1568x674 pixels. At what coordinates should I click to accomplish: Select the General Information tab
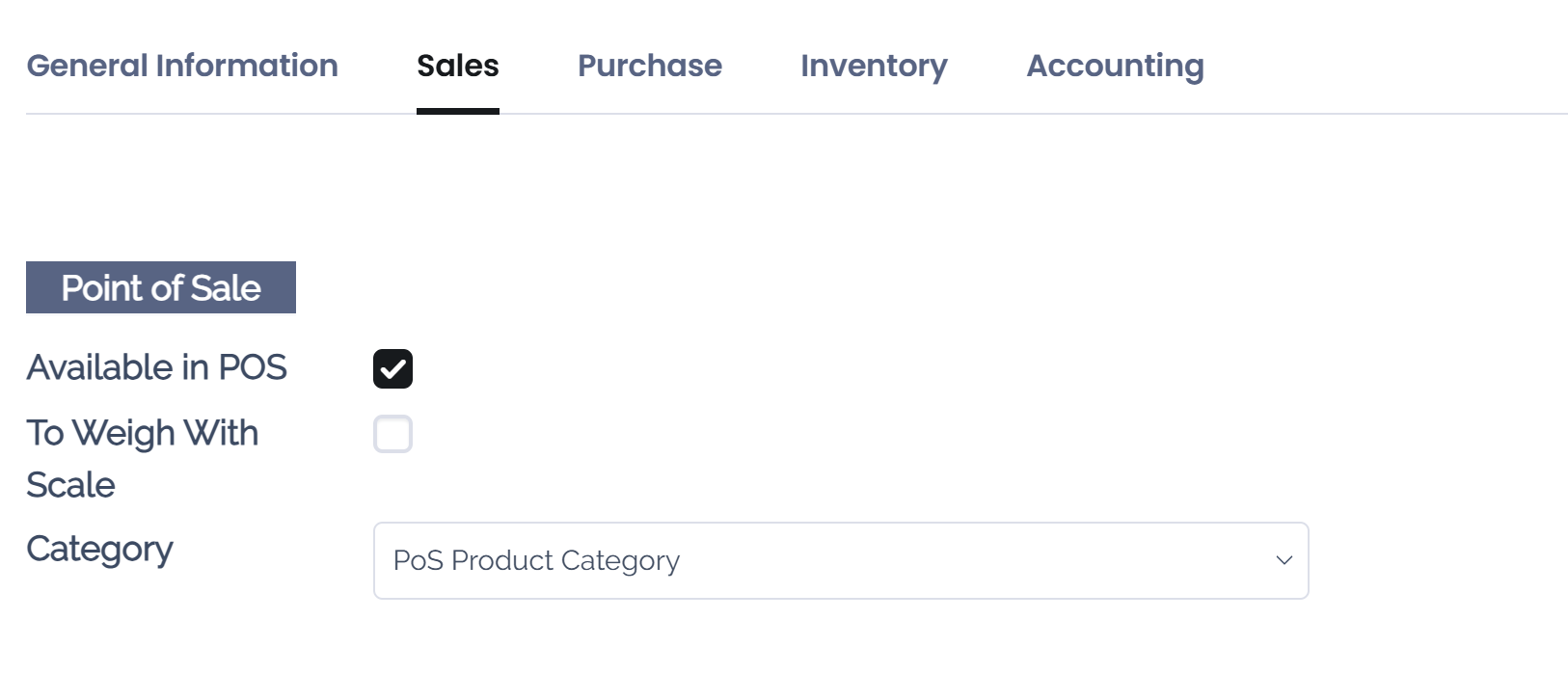[x=181, y=66]
